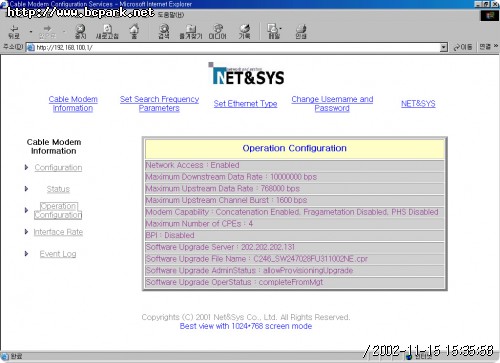Click the NET&SYS logo image
Viewport: 500px width, 363px height.
point(247,74)
